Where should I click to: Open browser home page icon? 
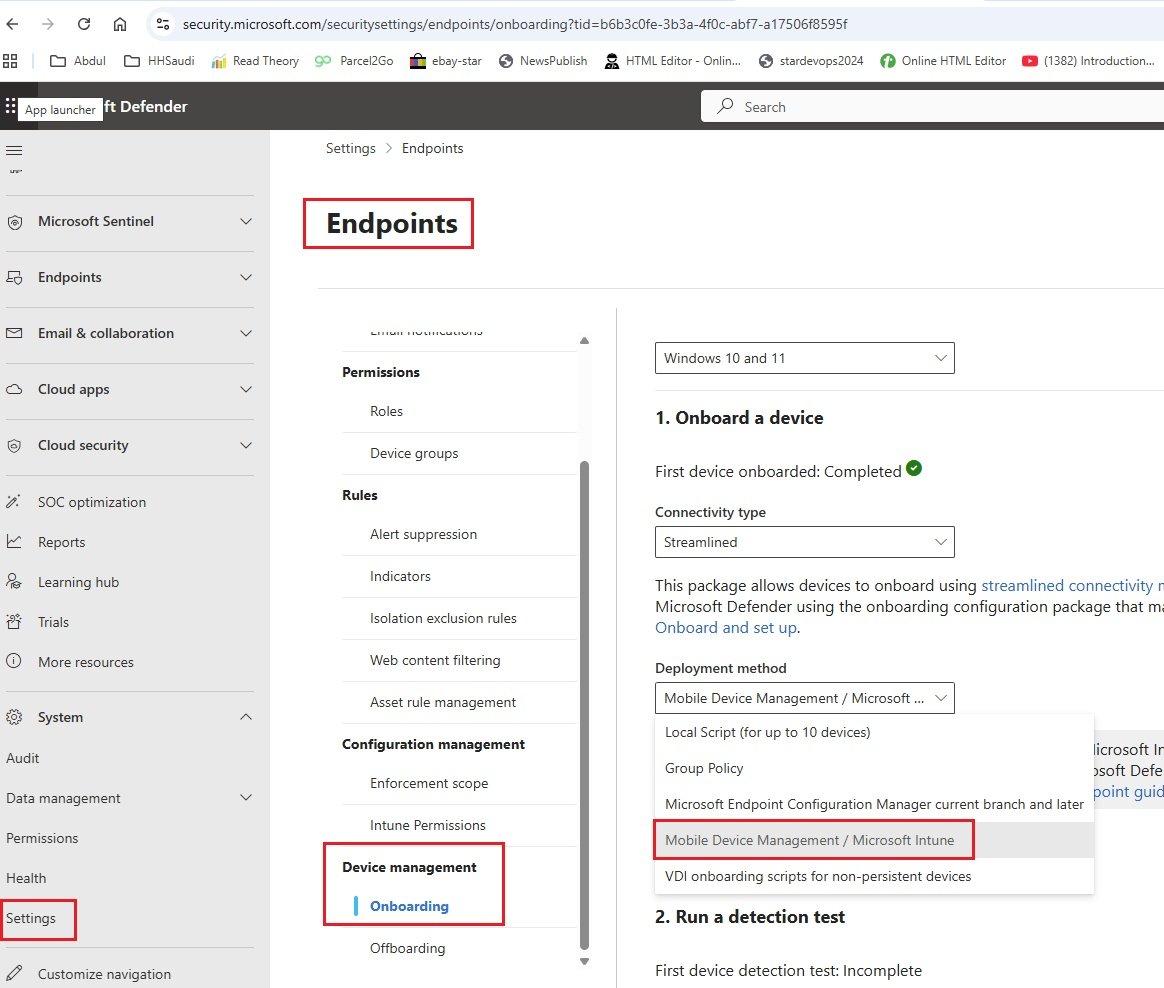(120, 24)
